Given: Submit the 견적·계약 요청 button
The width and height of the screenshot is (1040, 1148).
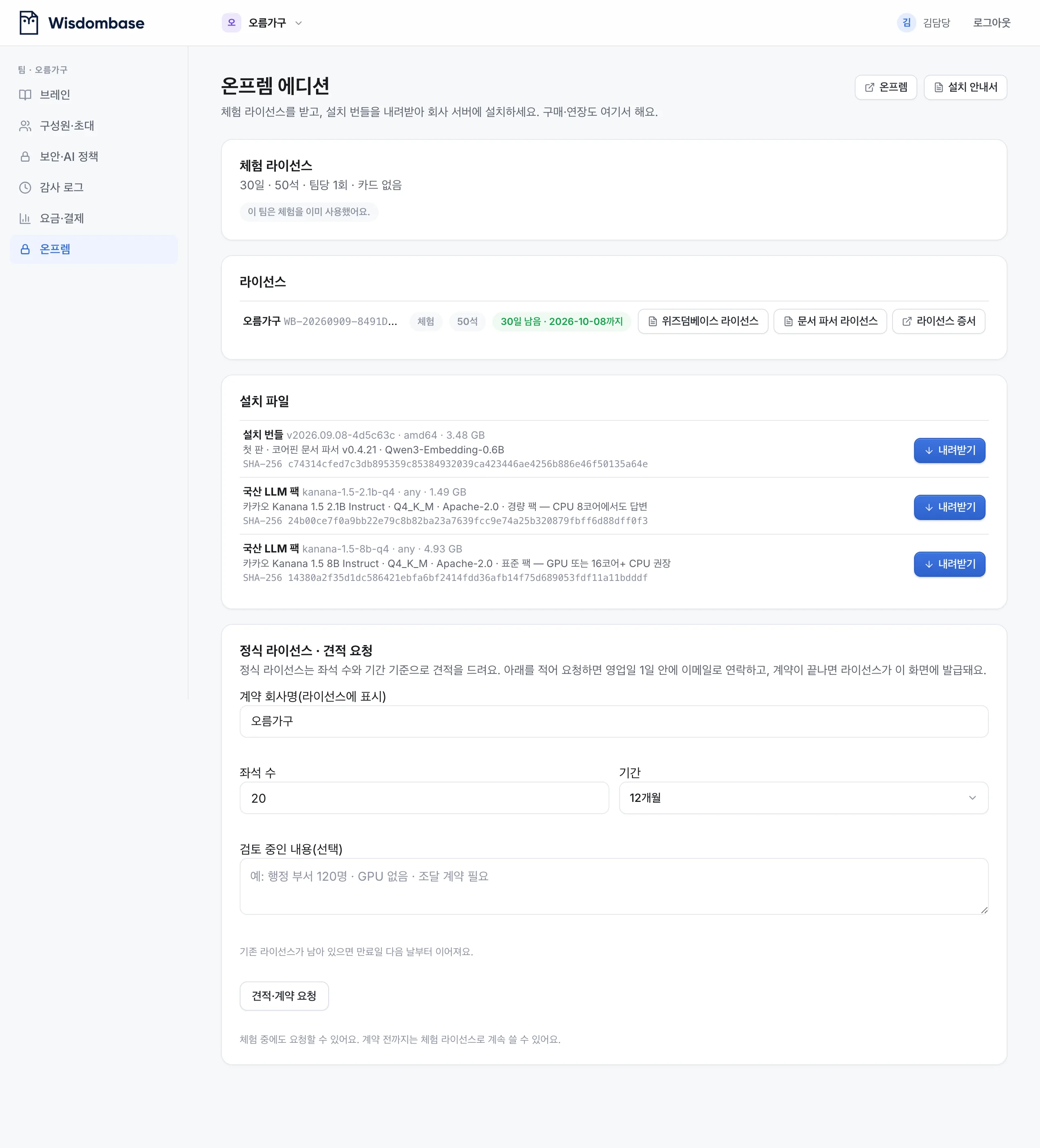Looking at the screenshot, I should pyautogui.click(x=284, y=996).
